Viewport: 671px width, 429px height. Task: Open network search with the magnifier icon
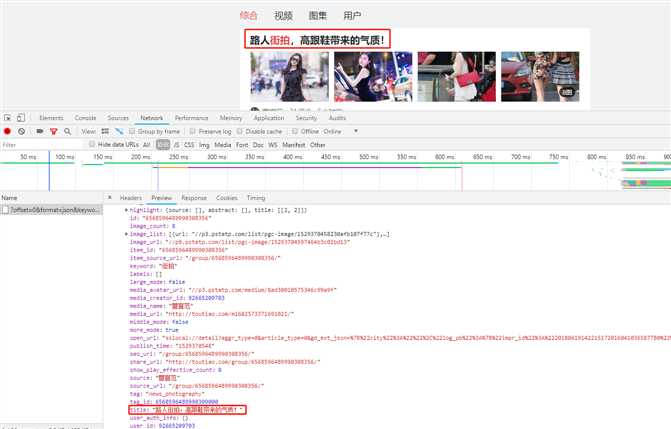click(67, 131)
